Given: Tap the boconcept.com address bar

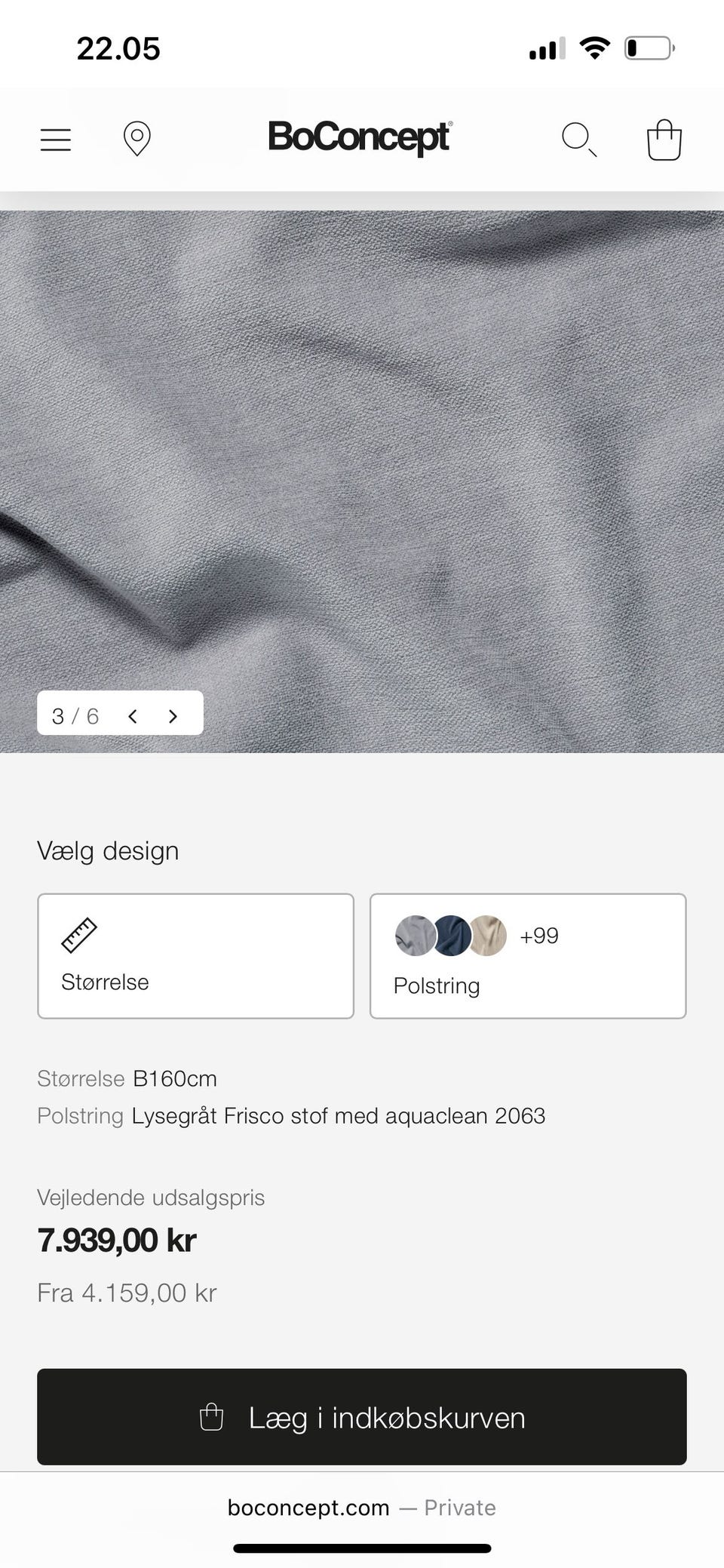Looking at the screenshot, I should pyautogui.click(x=362, y=1508).
